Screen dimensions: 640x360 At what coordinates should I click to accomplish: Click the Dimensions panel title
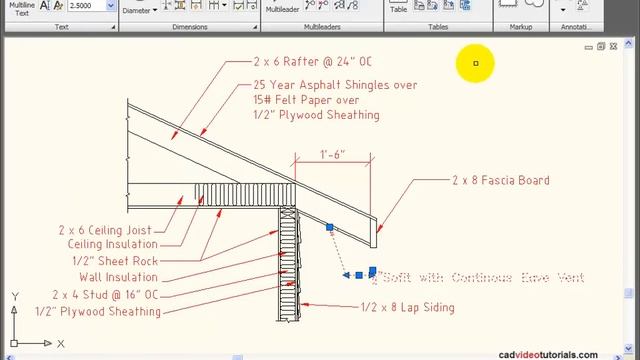click(189, 27)
